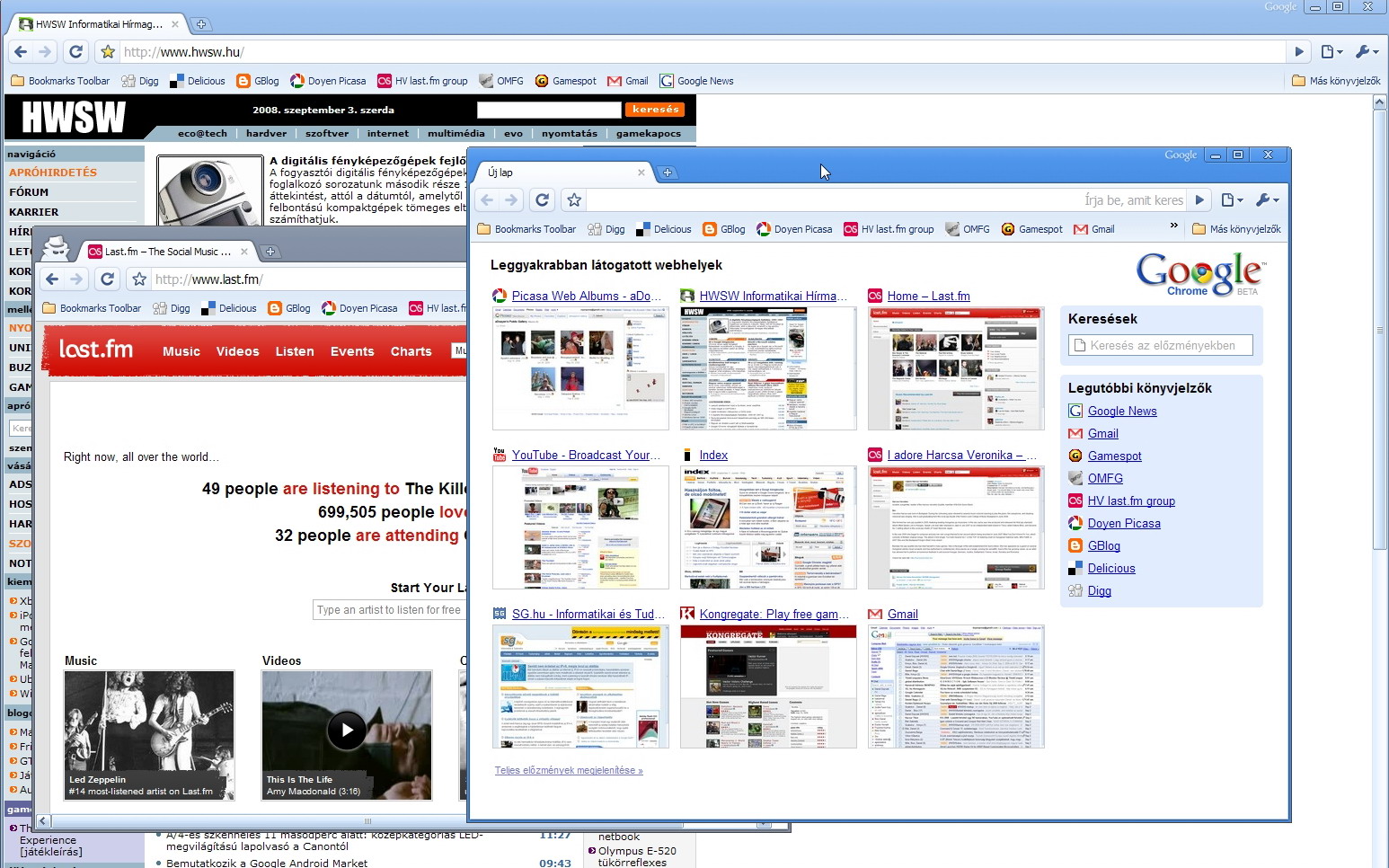The width and height of the screenshot is (1389, 868).
Task: Click FÓRUM in HWSW navigation
Action: (29, 192)
